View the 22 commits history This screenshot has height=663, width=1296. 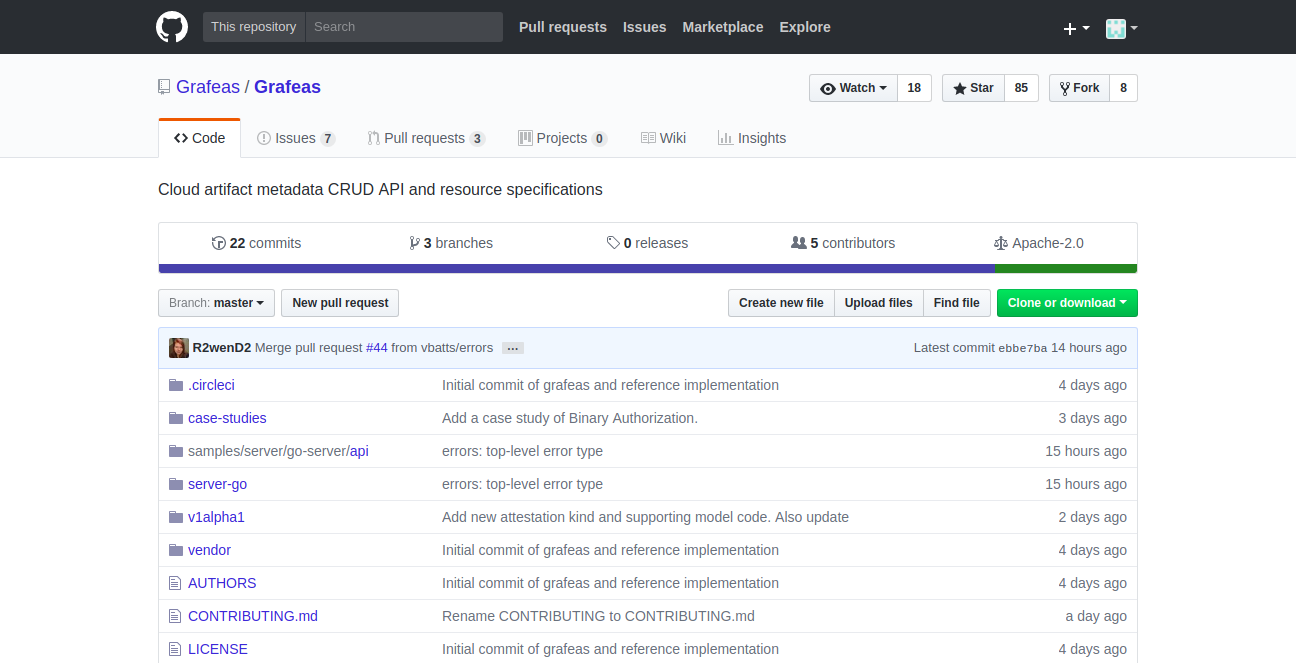click(256, 243)
